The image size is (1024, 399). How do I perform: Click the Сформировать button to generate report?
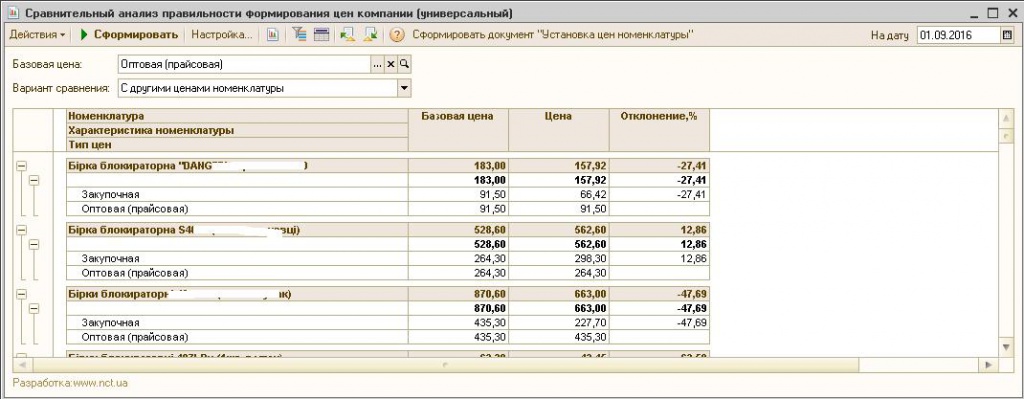[129, 35]
